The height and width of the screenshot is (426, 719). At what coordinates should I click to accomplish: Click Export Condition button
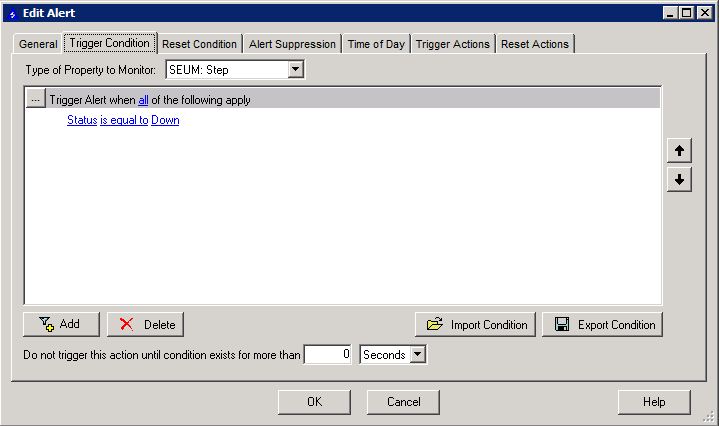tap(602, 325)
